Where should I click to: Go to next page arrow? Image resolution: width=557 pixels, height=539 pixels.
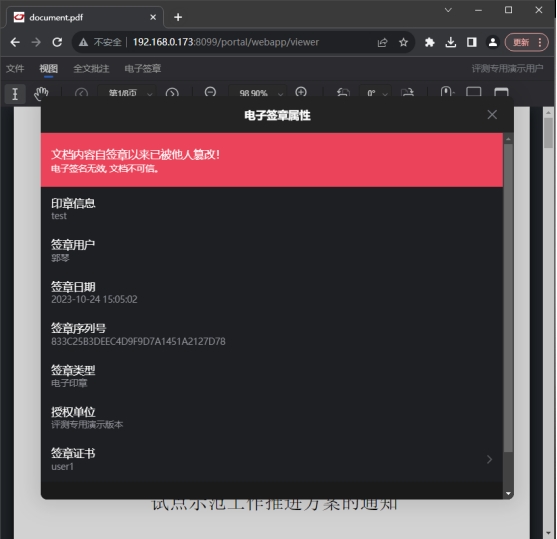[172, 93]
